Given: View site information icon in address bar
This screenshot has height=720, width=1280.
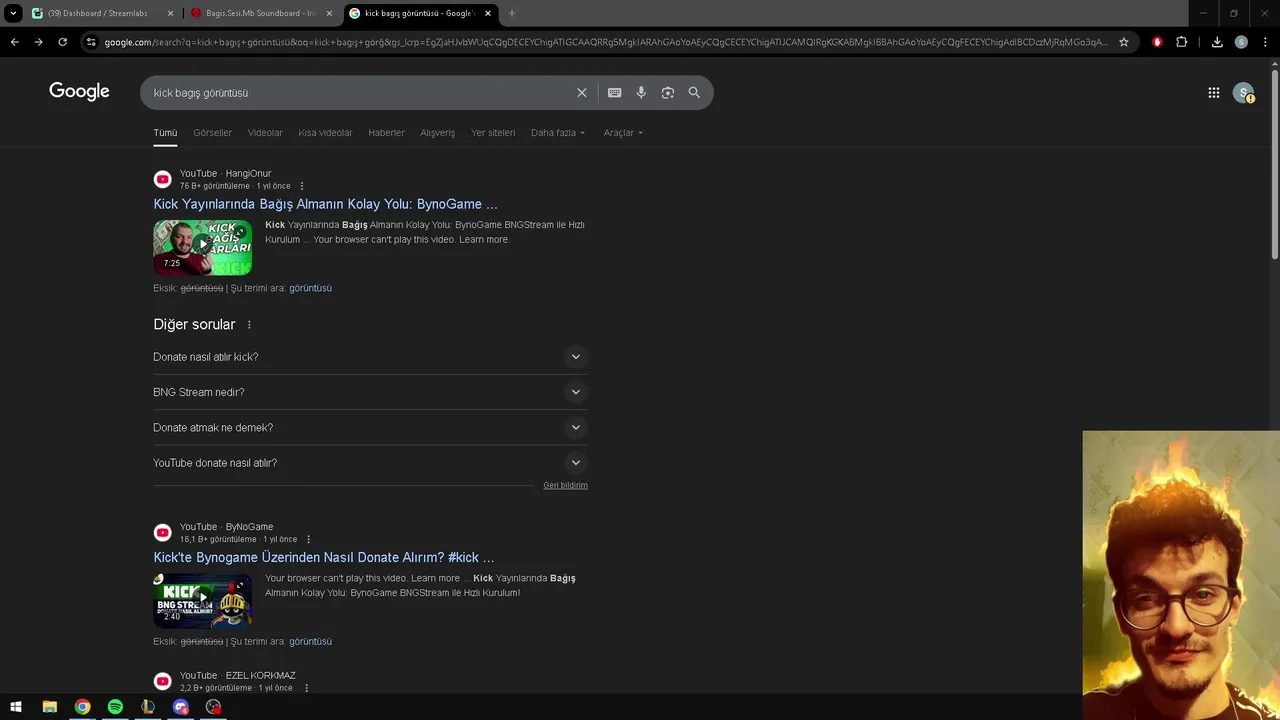Looking at the screenshot, I should pyautogui.click(x=91, y=42).
